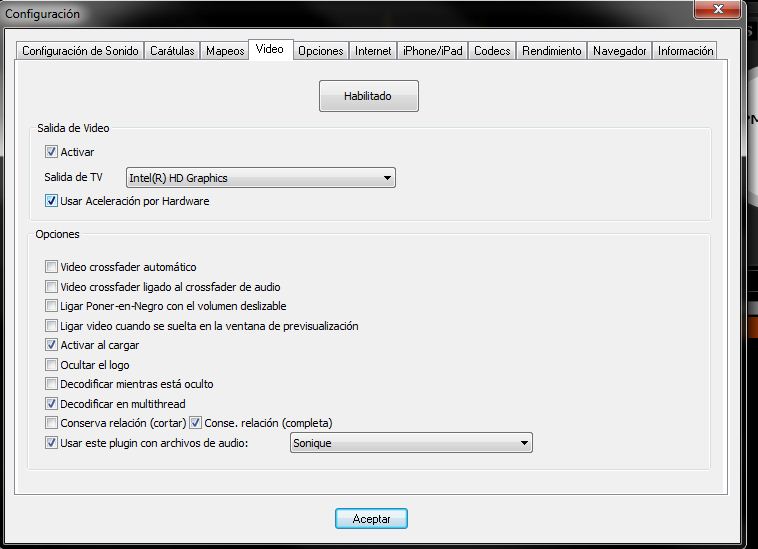Expand the Sonique plugin dropdown
Screen dimensions: 758x549
(411, 443)
